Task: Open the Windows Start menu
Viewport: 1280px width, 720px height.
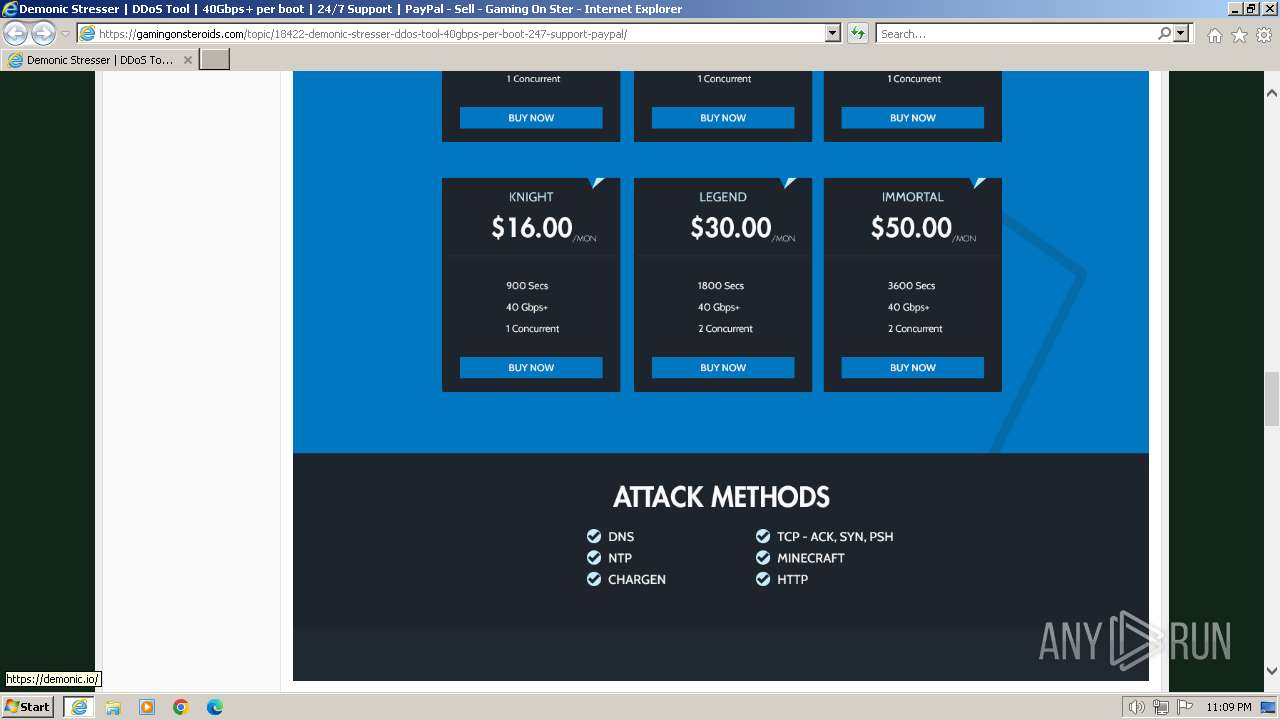Action: (x=28, y=707)
